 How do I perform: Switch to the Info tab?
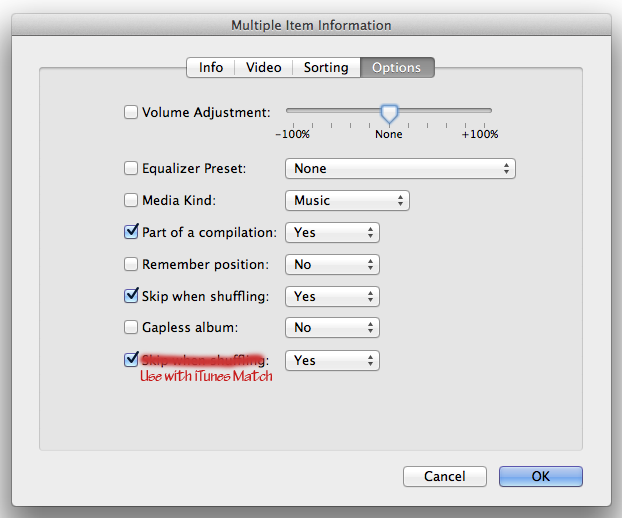click(211, 67)
